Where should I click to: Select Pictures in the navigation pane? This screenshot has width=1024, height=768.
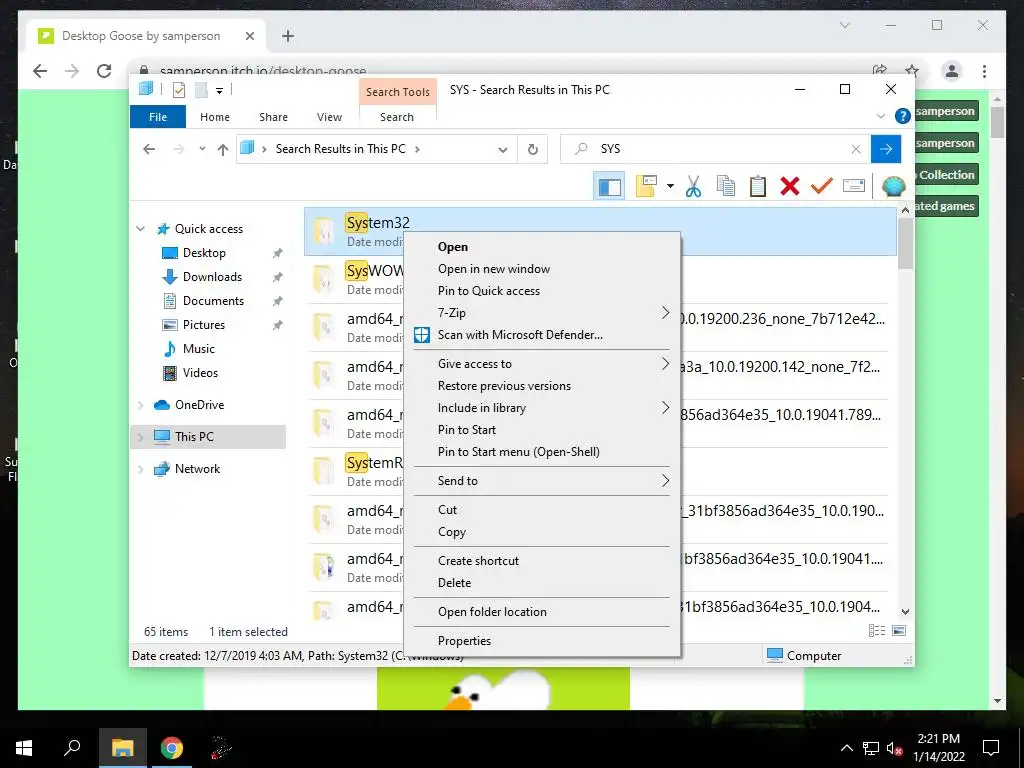[x=203, y=325]
